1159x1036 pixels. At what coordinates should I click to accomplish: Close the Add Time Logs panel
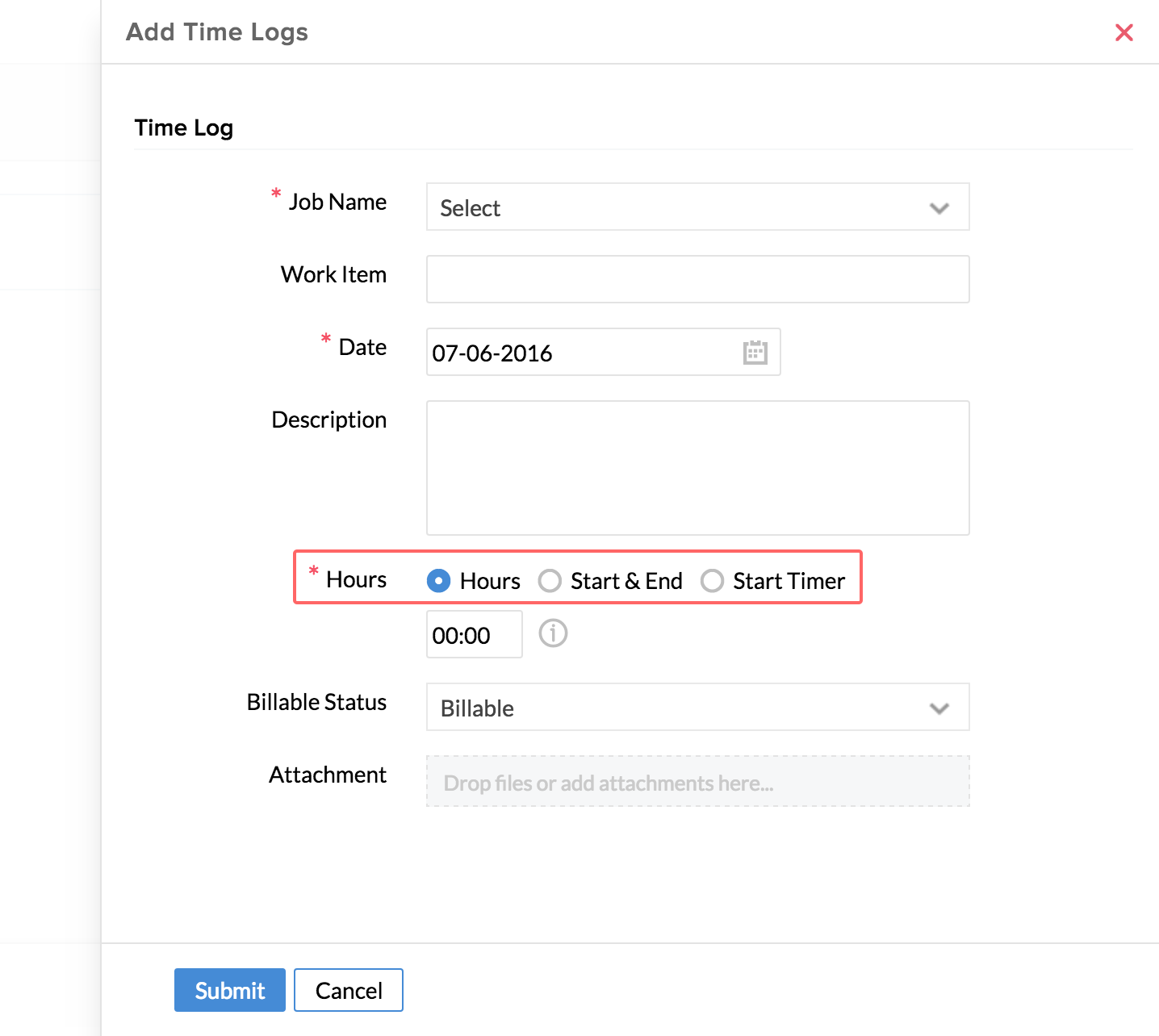click(x=1123, y=32)
